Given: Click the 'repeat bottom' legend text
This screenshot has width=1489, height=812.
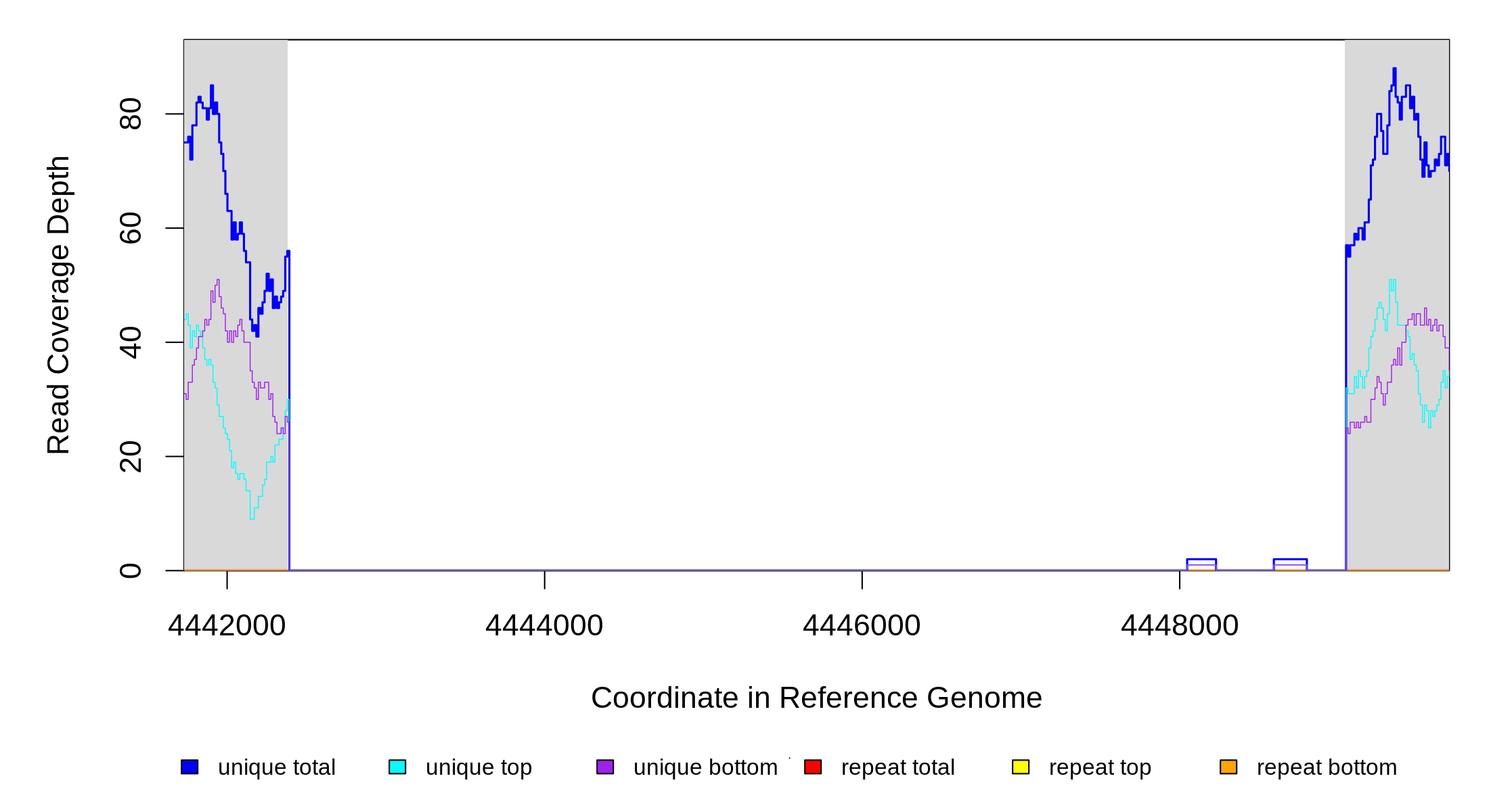Looking at the screenshot, I should (x=1327, y=767).
